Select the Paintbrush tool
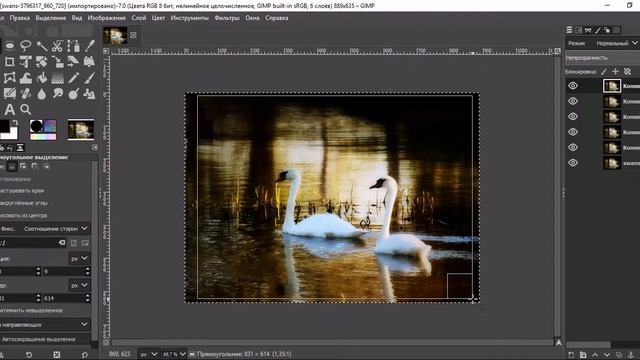The height and width of the screenshot is (360, 640). click(89, 78)
